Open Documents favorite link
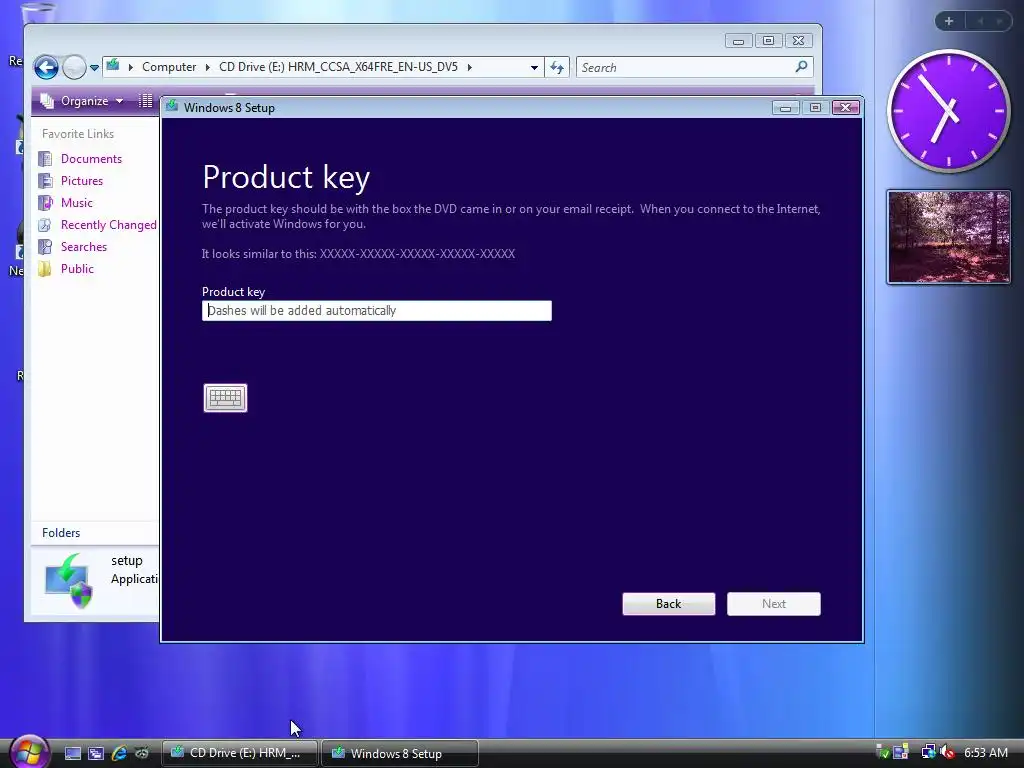The height and width of the screenshot is (768, 1024). pos(91,159)
